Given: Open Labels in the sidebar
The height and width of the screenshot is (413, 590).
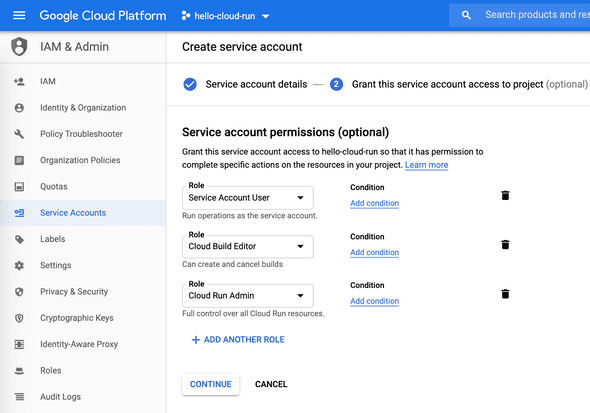Looking at the screenshot, I should [x=83, y=239].
